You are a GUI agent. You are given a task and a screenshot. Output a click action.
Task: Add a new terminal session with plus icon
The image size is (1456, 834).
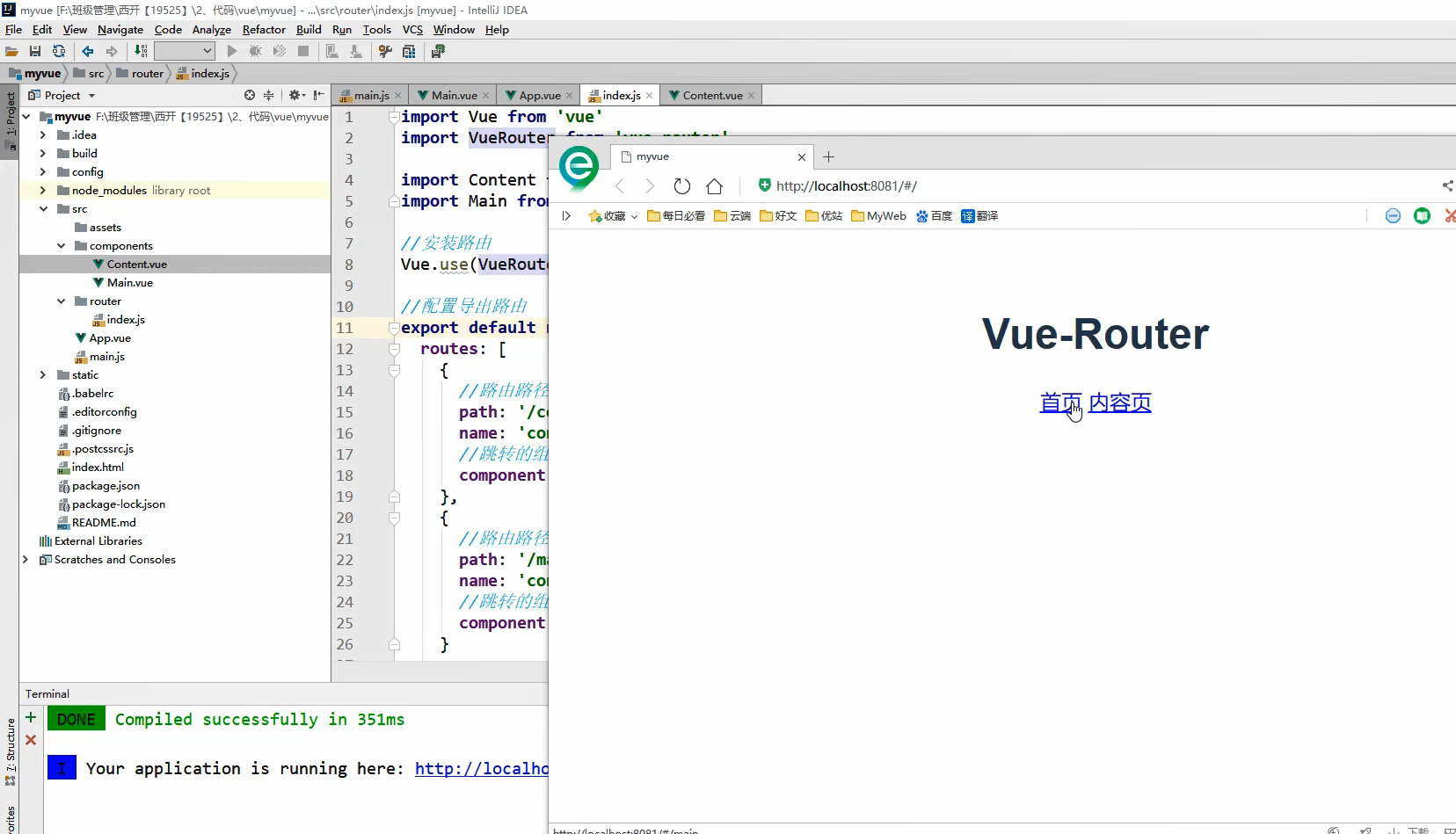pyautogui.click(x=31, y=717)
